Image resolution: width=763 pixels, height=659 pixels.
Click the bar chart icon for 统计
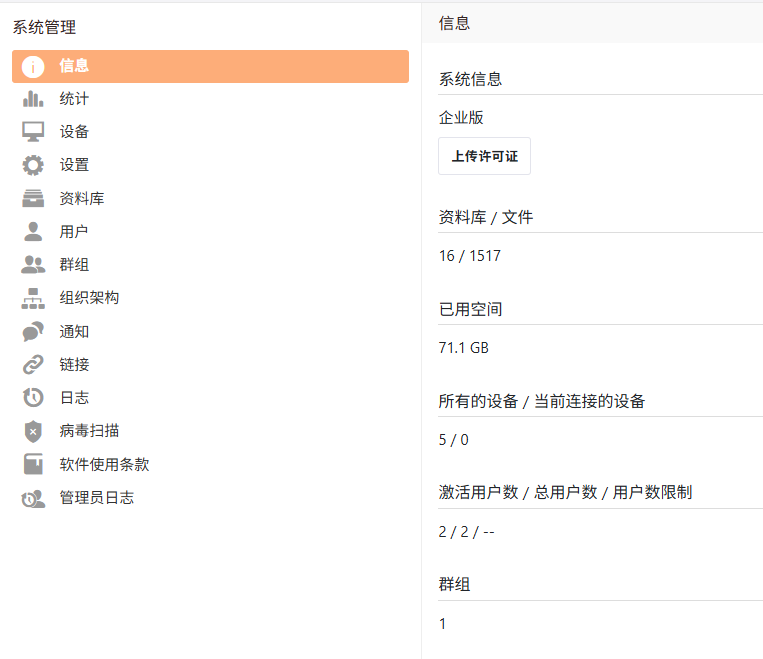[x=33, y=99]
